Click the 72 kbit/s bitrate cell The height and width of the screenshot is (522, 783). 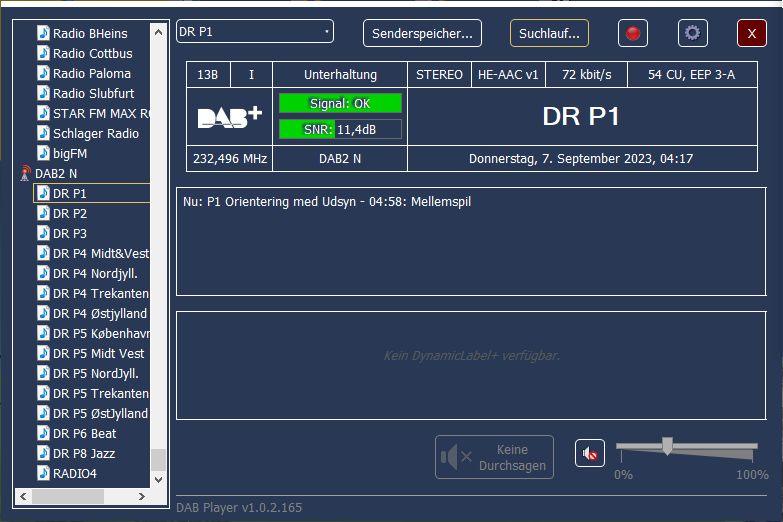pyautogui.click(x=586, y=74)
